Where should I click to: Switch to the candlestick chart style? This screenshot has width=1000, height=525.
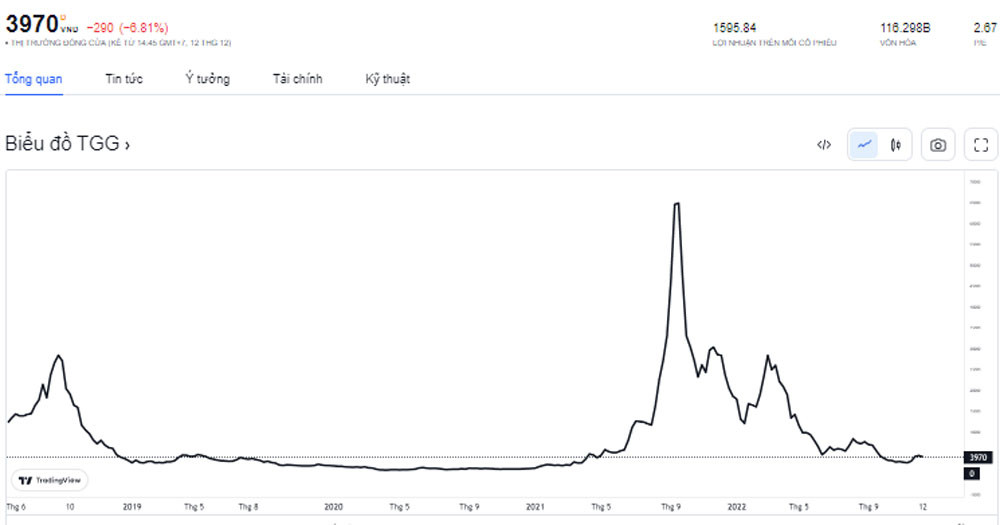896,145
